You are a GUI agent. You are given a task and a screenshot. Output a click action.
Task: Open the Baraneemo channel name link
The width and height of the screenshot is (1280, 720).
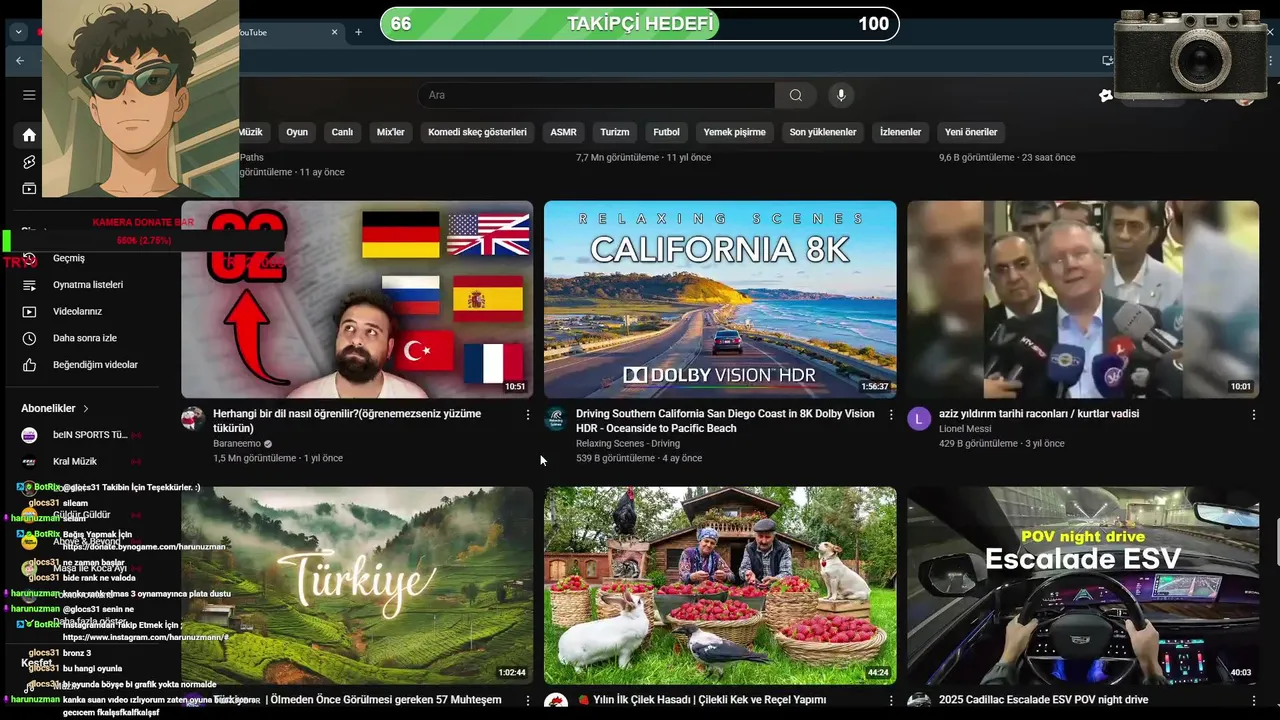pos(237,443)
